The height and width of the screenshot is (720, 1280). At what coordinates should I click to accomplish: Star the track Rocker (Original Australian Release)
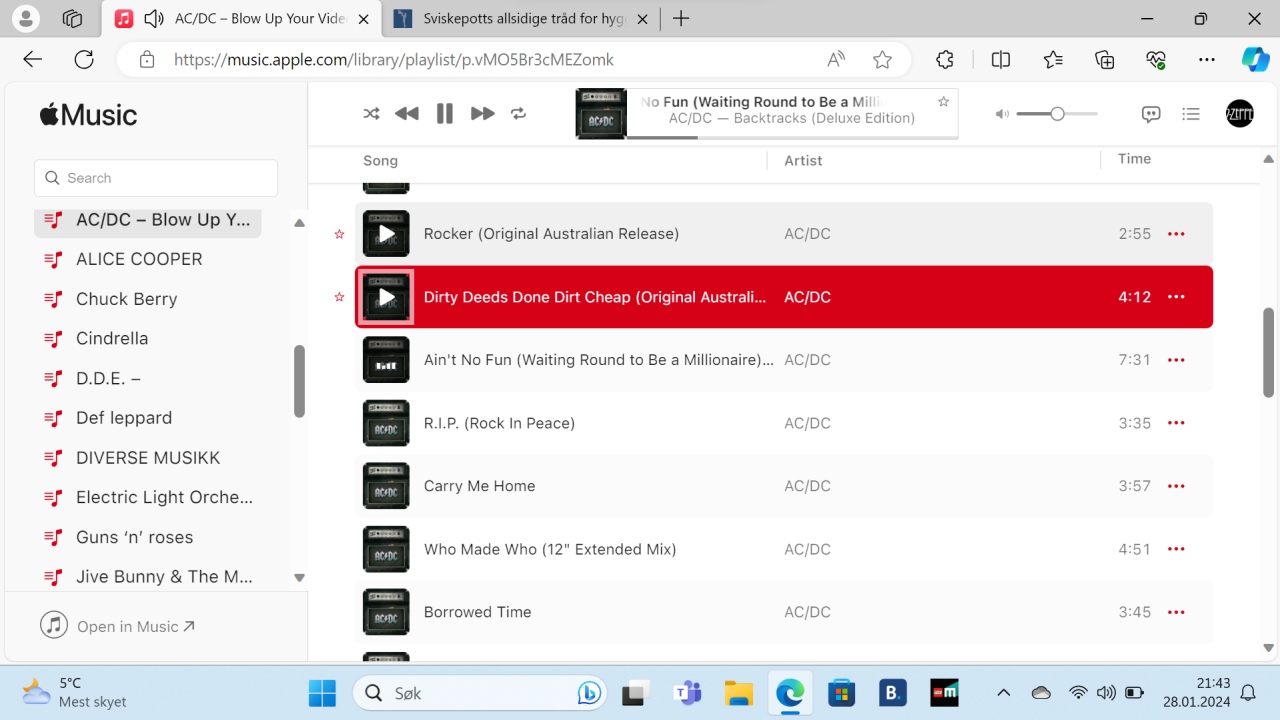tap(339, 233)
